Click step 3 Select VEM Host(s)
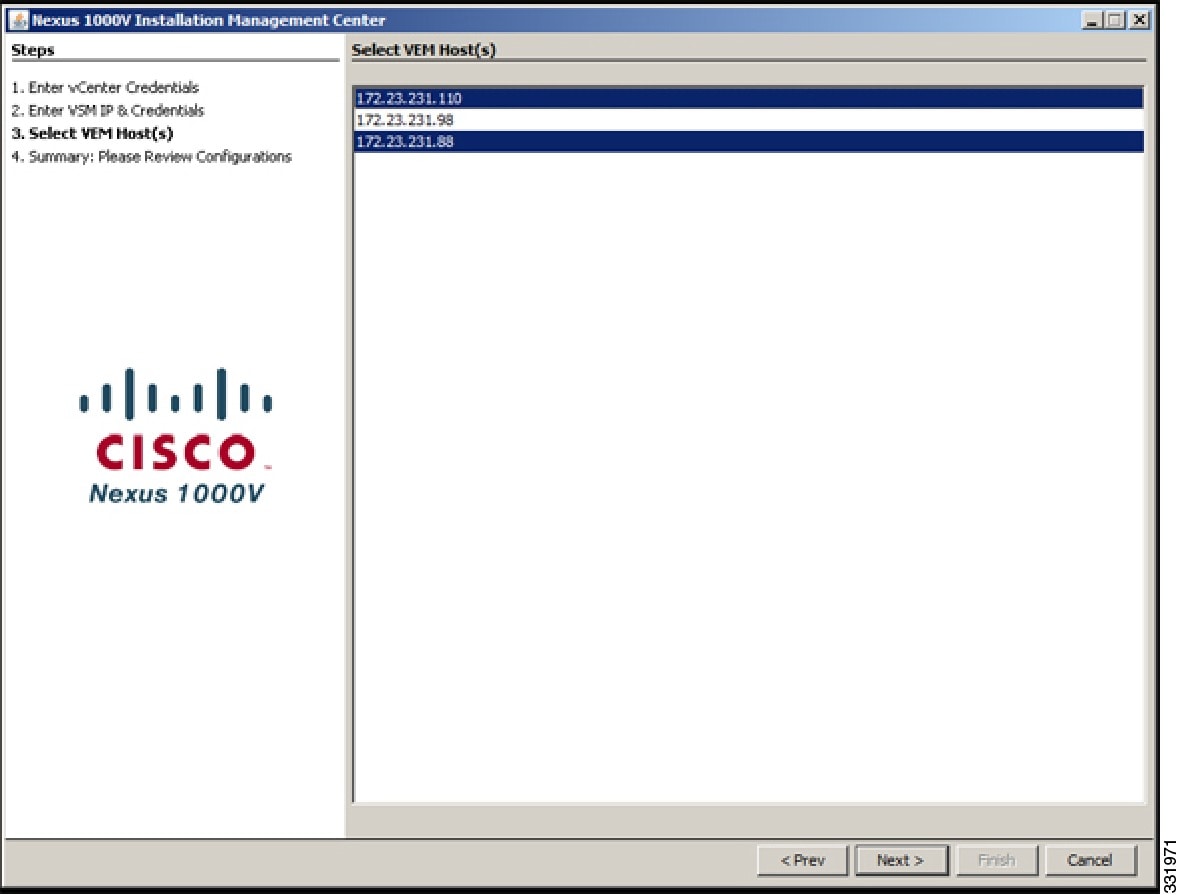 (x=93, y=133)
